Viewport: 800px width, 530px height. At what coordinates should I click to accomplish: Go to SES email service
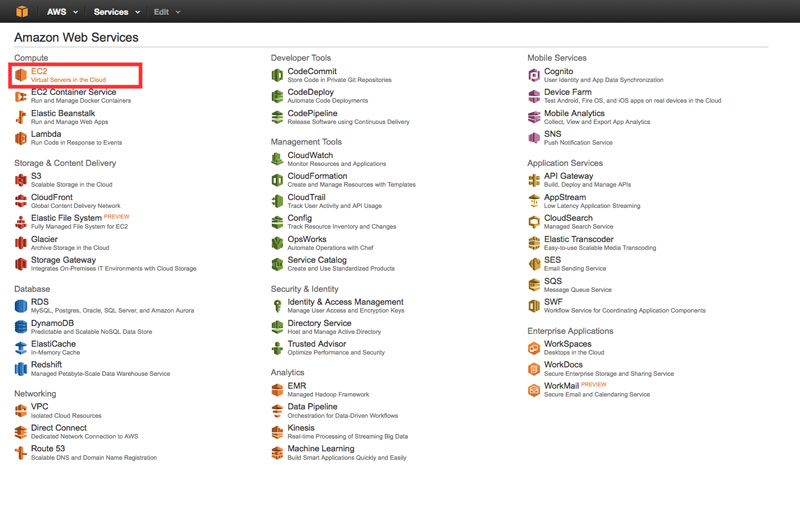pos(553,260)
